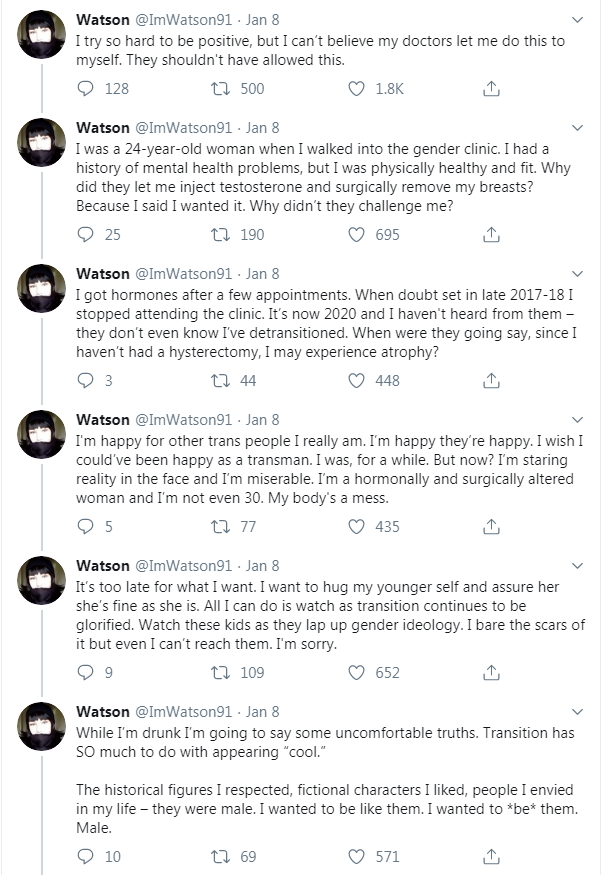
Task: Retweet the tweet with 500 retweets
Action: pyautogui.click(x=220, y=89)
